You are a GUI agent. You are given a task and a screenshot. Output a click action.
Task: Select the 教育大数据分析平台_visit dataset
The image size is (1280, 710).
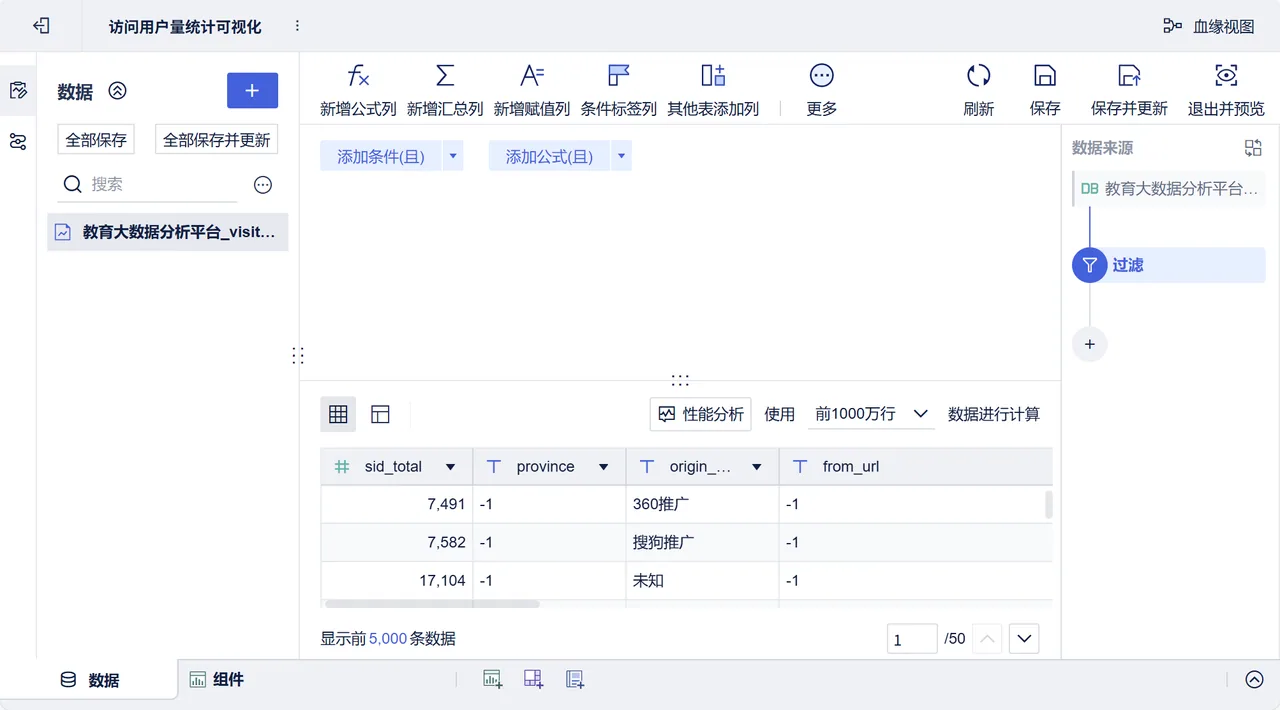tap(168, 232)
